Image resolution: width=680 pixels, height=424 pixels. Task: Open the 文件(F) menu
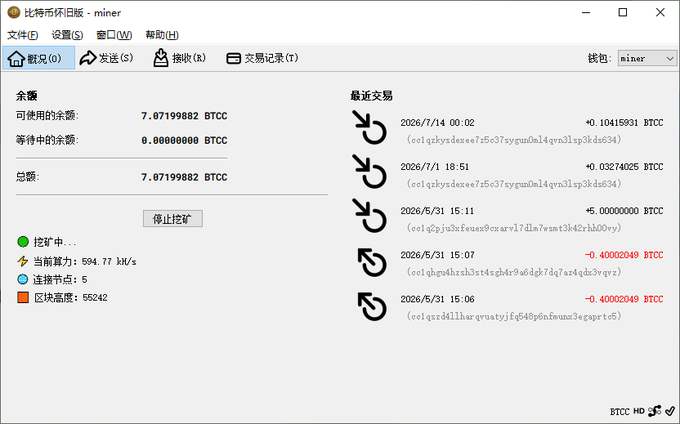pyautogui.click(x=23, y=35)
